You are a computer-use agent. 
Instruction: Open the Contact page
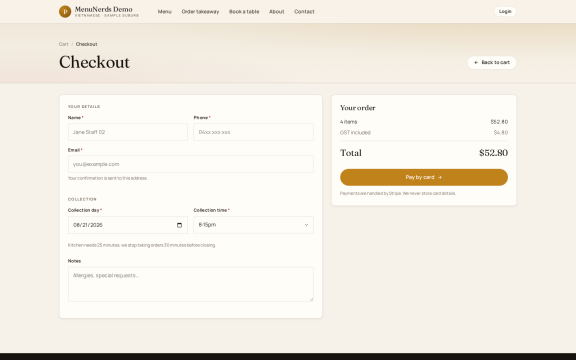[x=304, y=12]
